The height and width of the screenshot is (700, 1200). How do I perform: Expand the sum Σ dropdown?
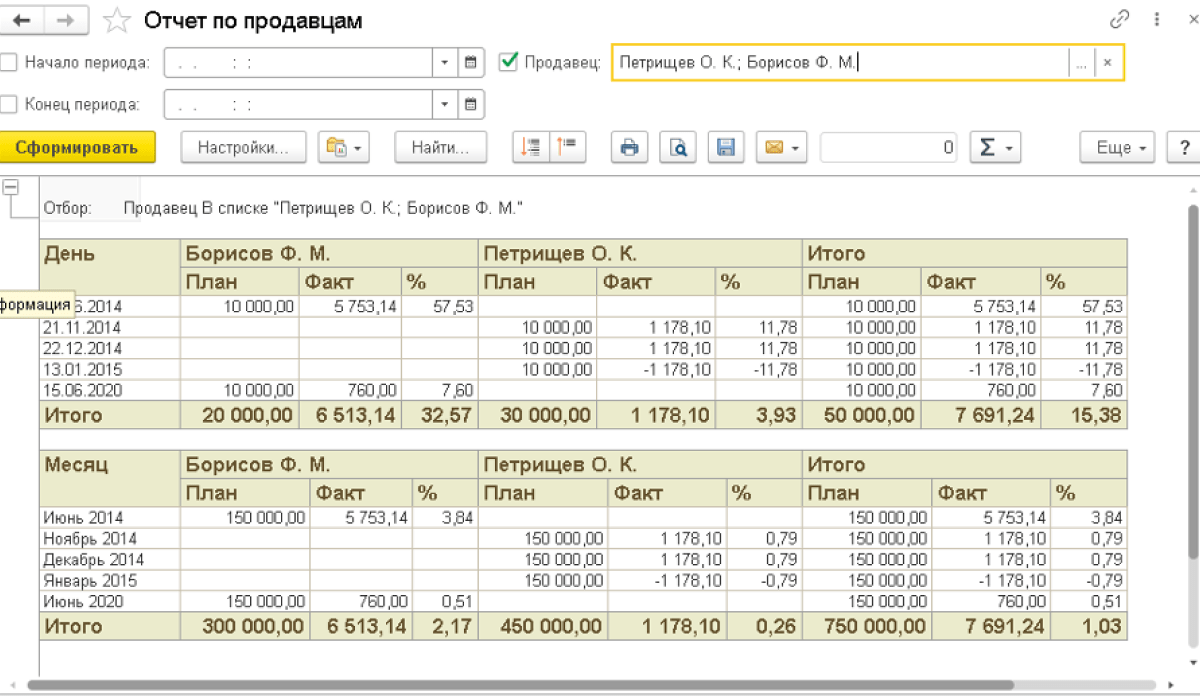994,148
